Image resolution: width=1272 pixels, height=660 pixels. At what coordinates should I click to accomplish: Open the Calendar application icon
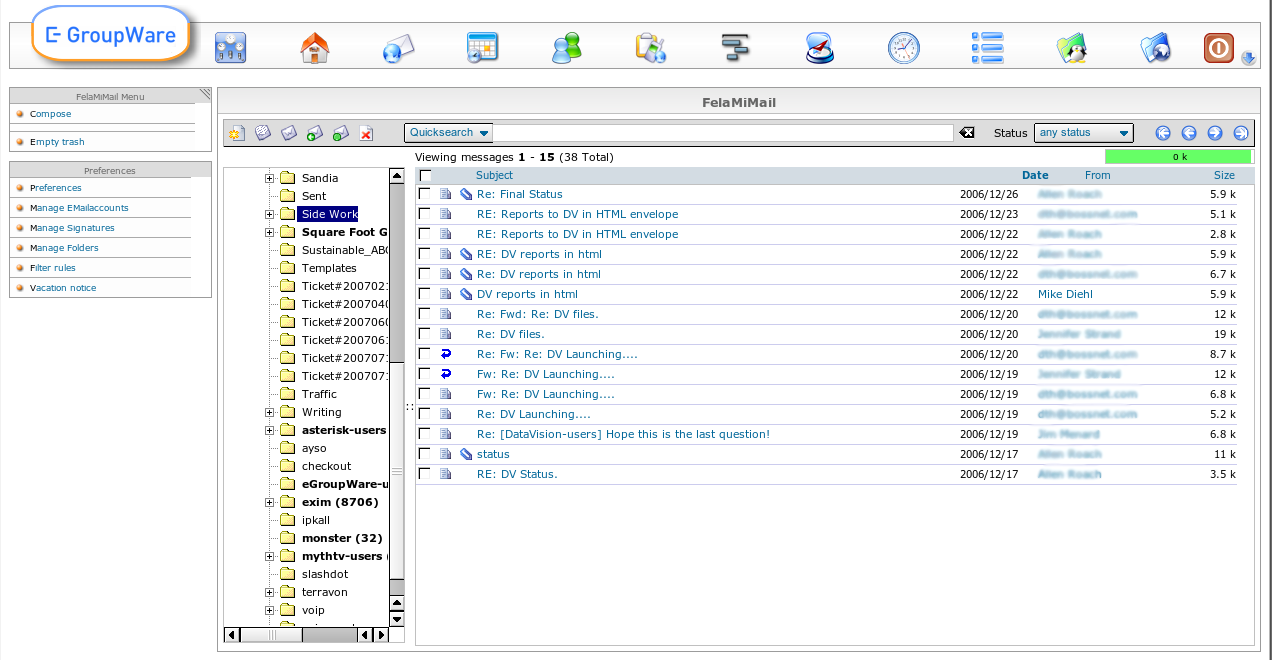point(483,47)
